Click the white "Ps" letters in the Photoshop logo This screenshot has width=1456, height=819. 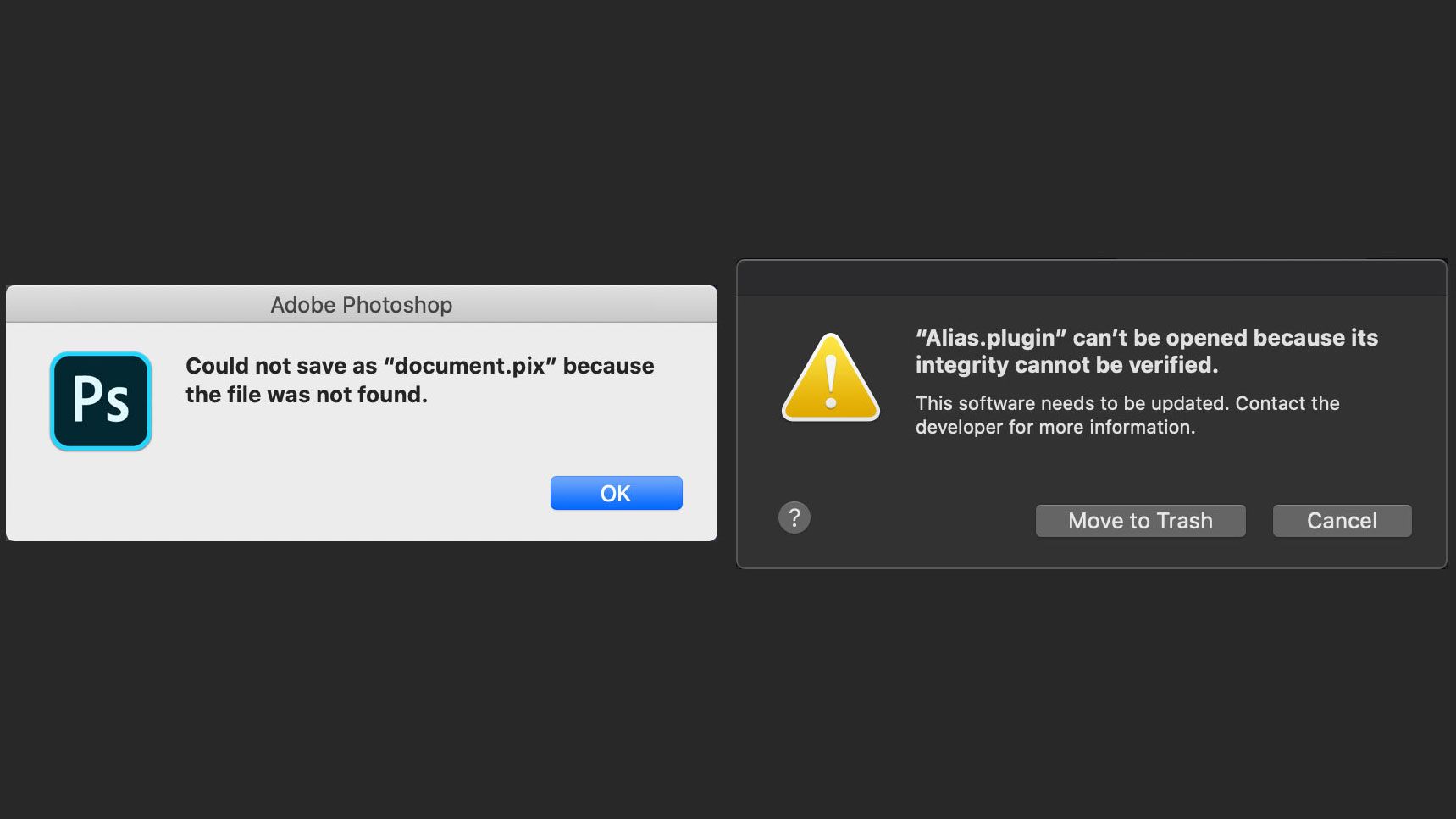pyautogui.click(x=101, y=401)
